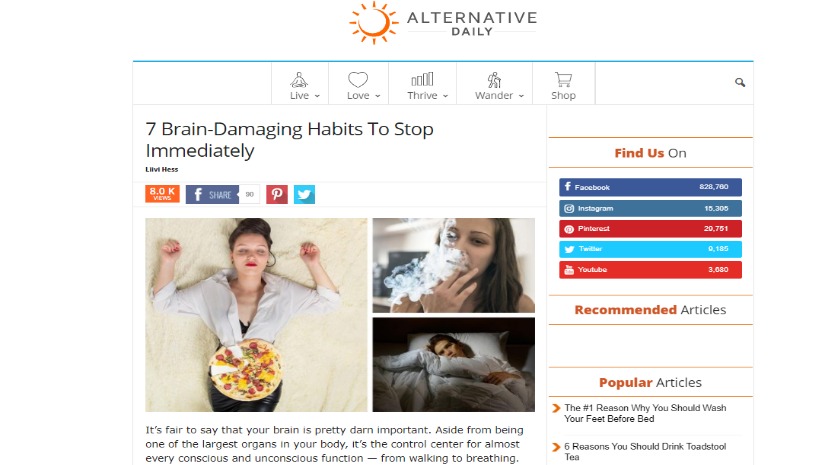The image size is (825, 465).
Task: Open the search magnifier icon
Action: point(740,82)
